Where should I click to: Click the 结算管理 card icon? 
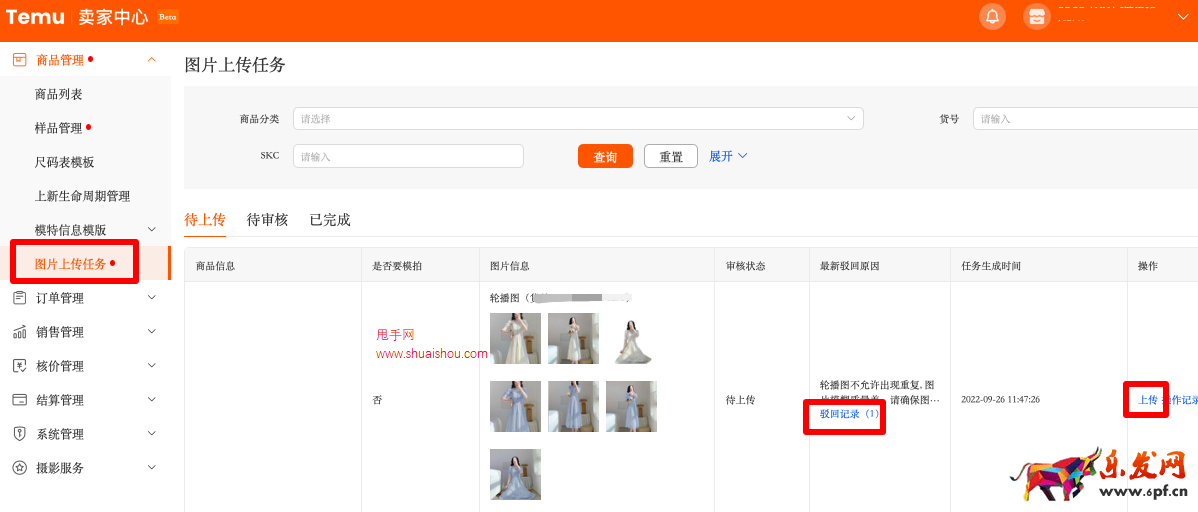tap(19, 400)
